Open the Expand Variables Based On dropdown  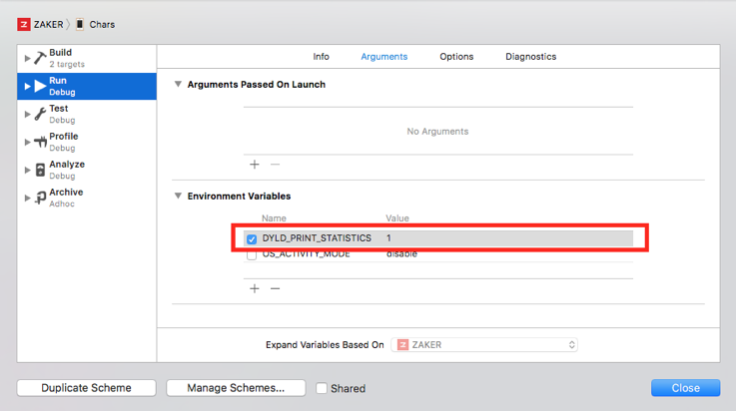(484, 345)
